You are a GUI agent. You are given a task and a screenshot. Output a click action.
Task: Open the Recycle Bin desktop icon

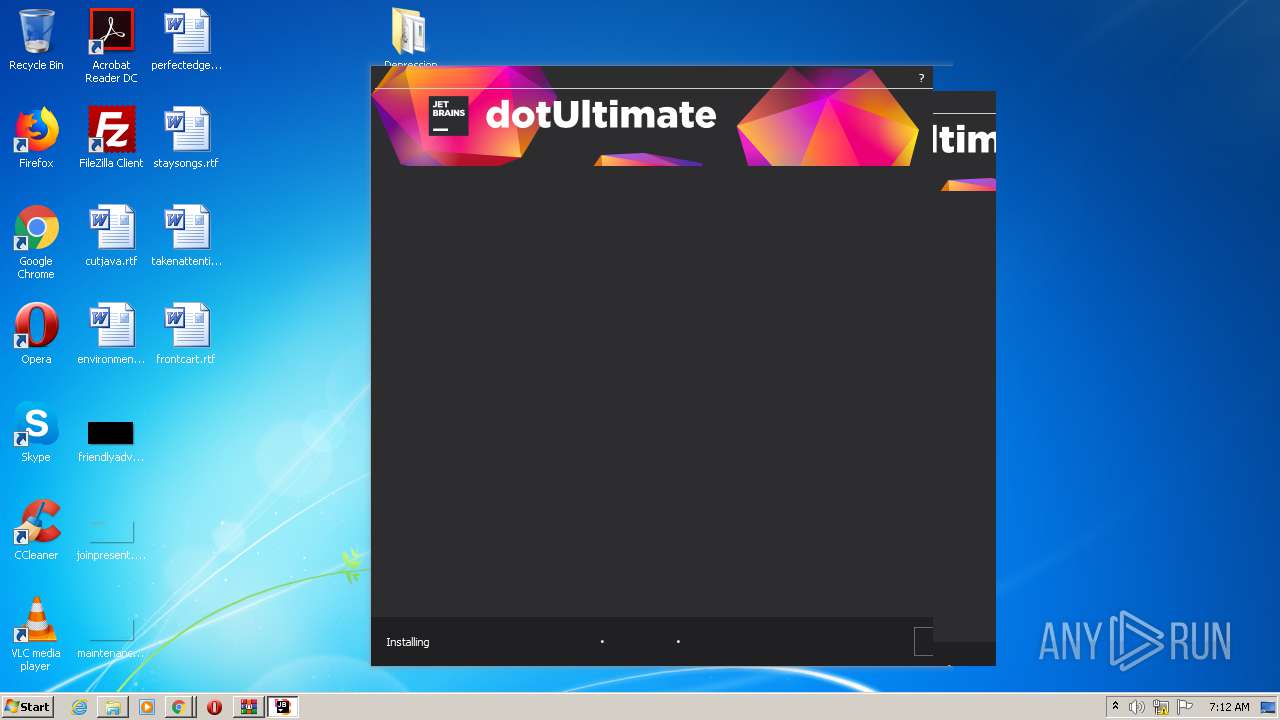point(36,40)
